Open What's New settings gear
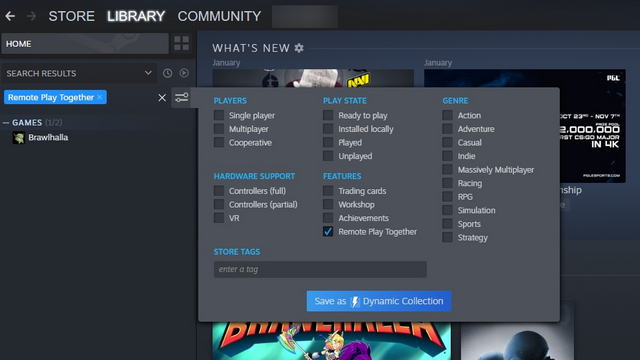This screenshot has height=360, width=640. [299, 48]
